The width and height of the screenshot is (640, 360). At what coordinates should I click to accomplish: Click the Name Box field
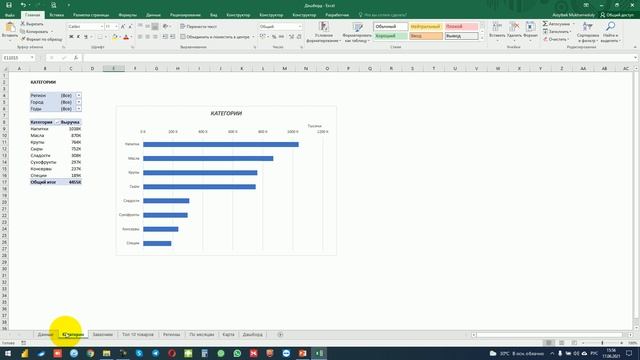(x=18, y=58)
